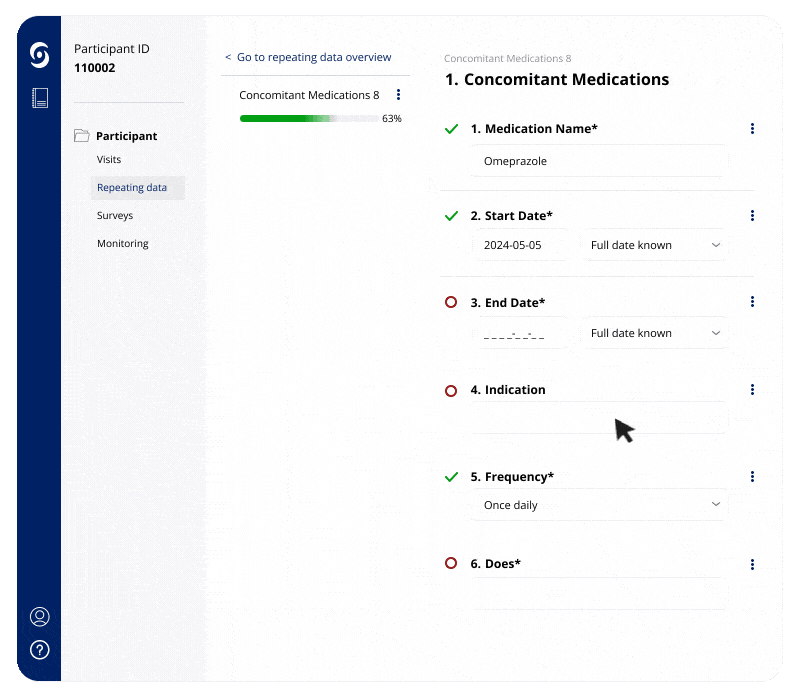Click the 63% progress percentage text
The width and height of the screenshot is (800, 700).
pyautogui.click(x=392, y=118)
